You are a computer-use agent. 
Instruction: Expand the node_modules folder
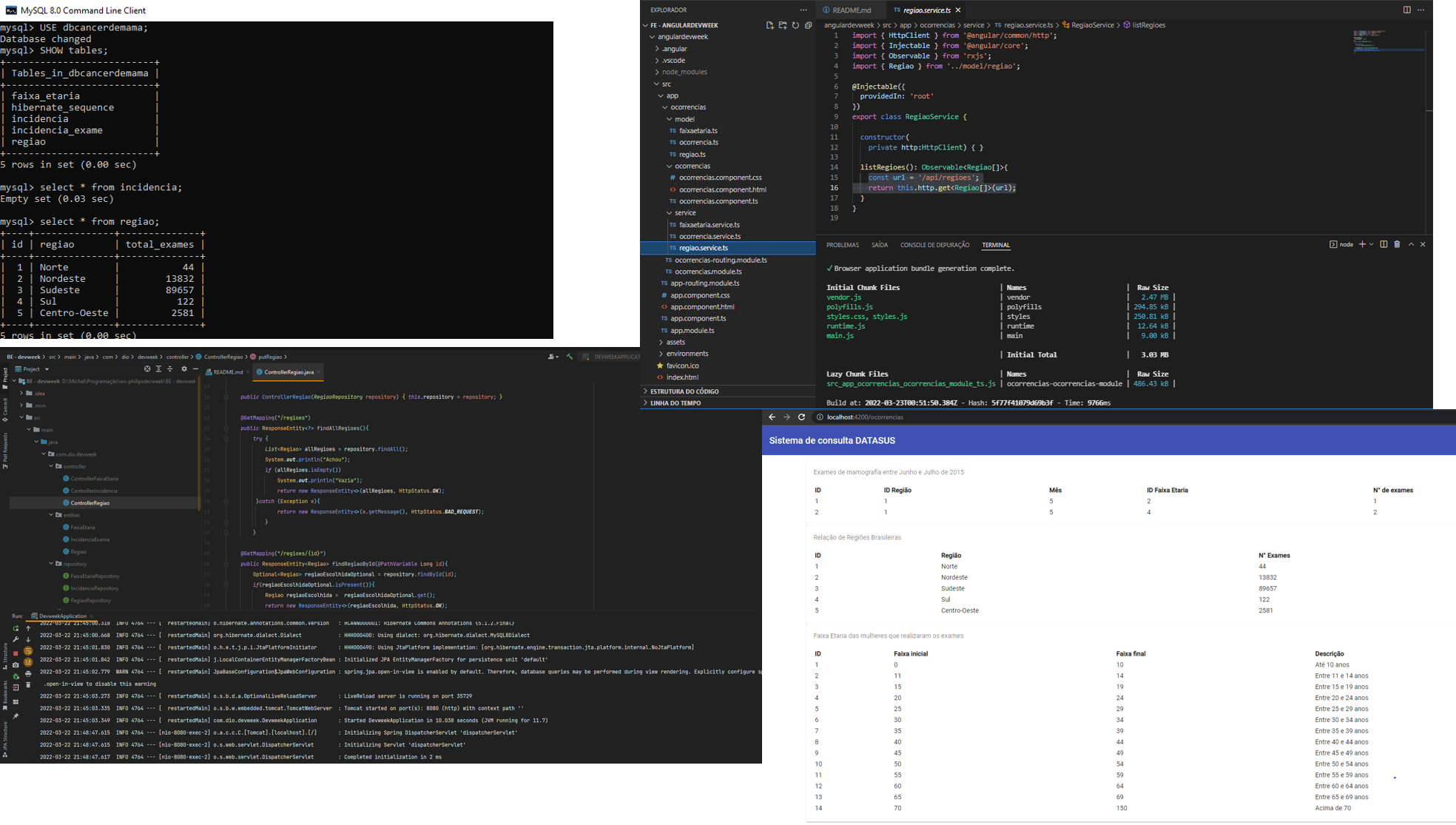(684, 72)
